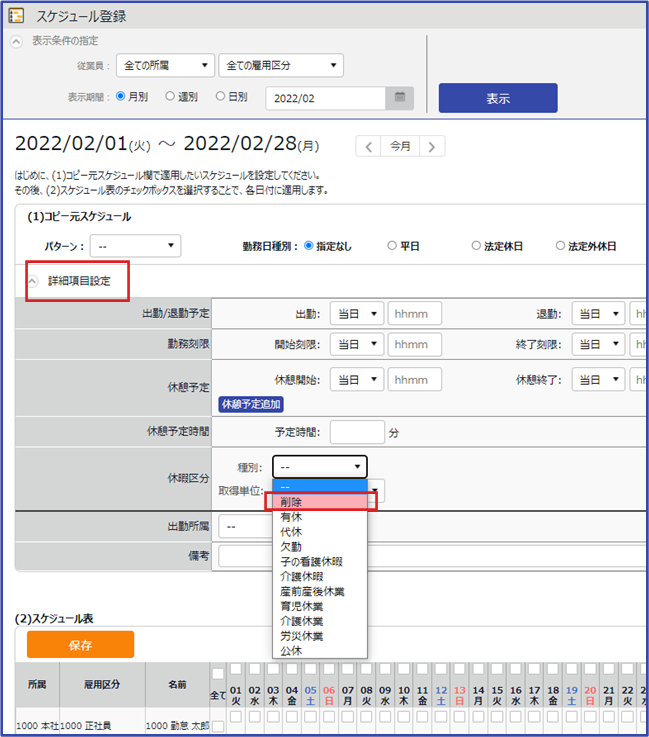
Task: Select 労災休業 in the leave type list
Action: coord(320,636)
